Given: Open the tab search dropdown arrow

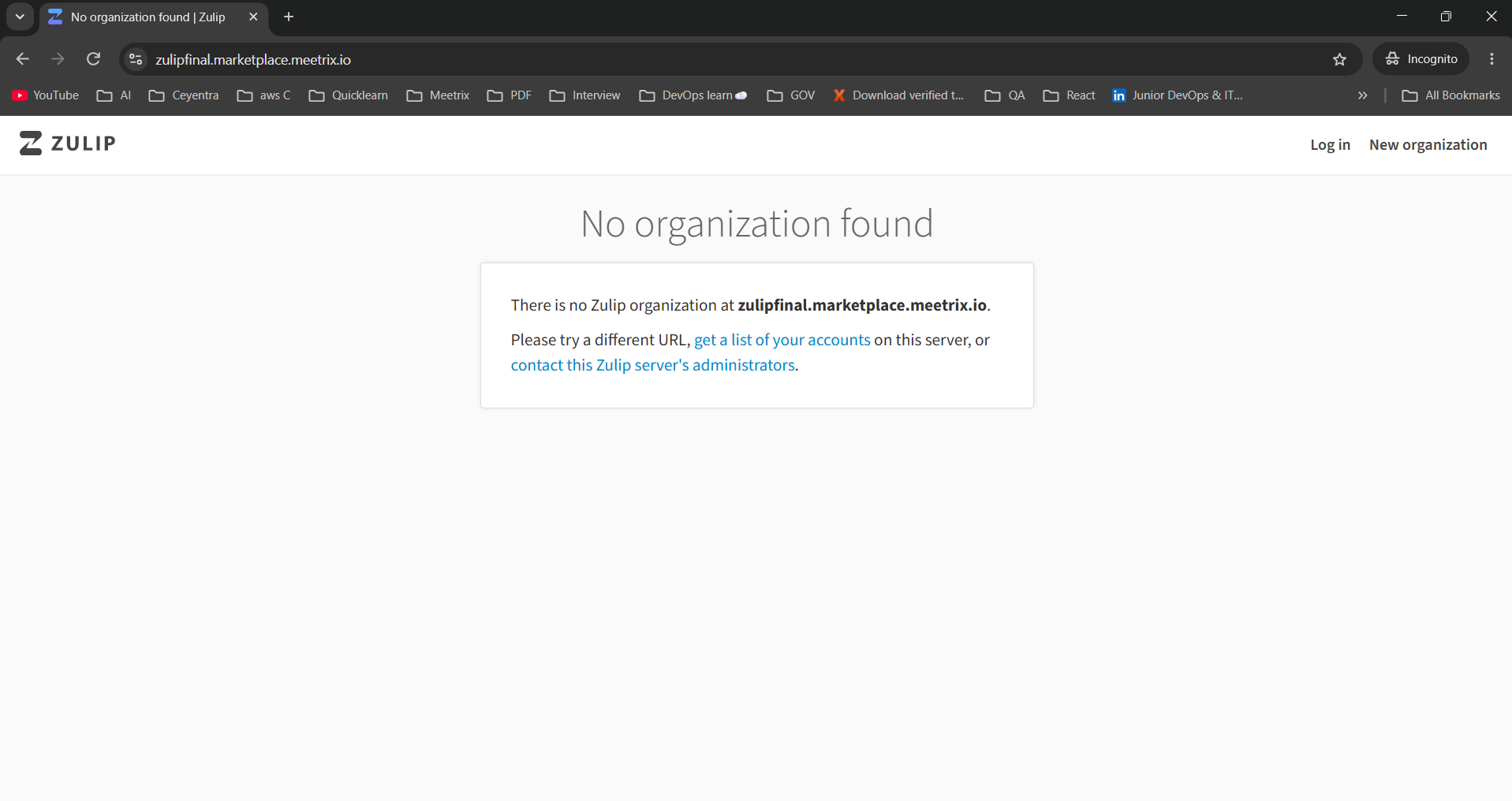Looking at the screenshot, I should coord(20,17).
